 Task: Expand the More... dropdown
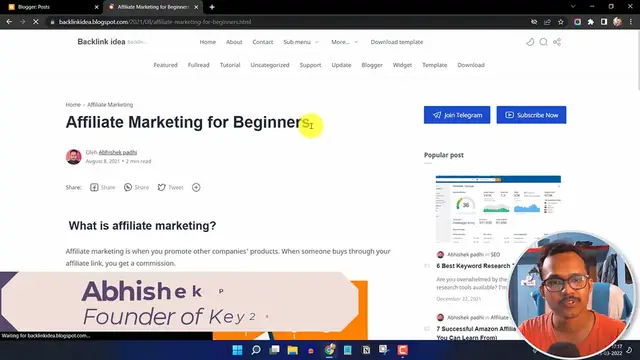pyautogui.click(x=344, y=42)
